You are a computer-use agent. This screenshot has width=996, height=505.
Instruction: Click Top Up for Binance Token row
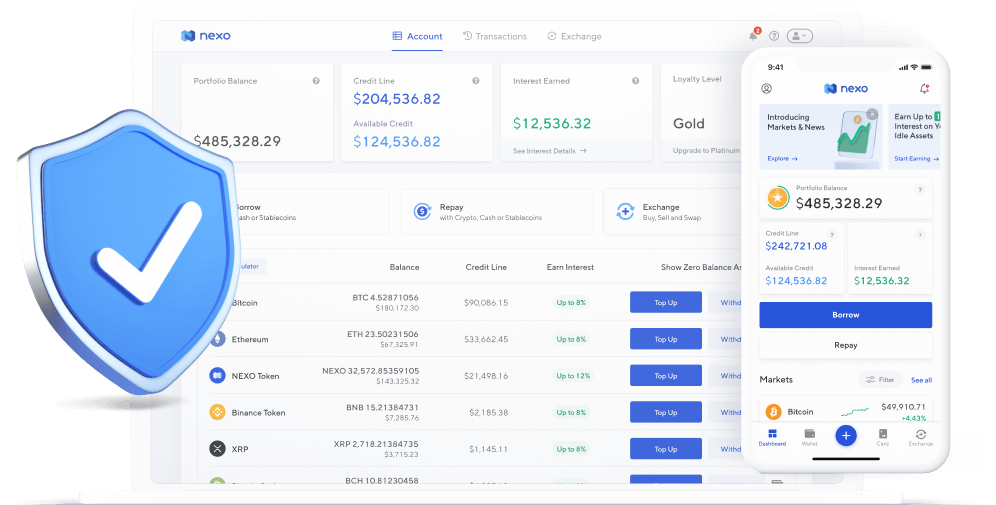666,412
